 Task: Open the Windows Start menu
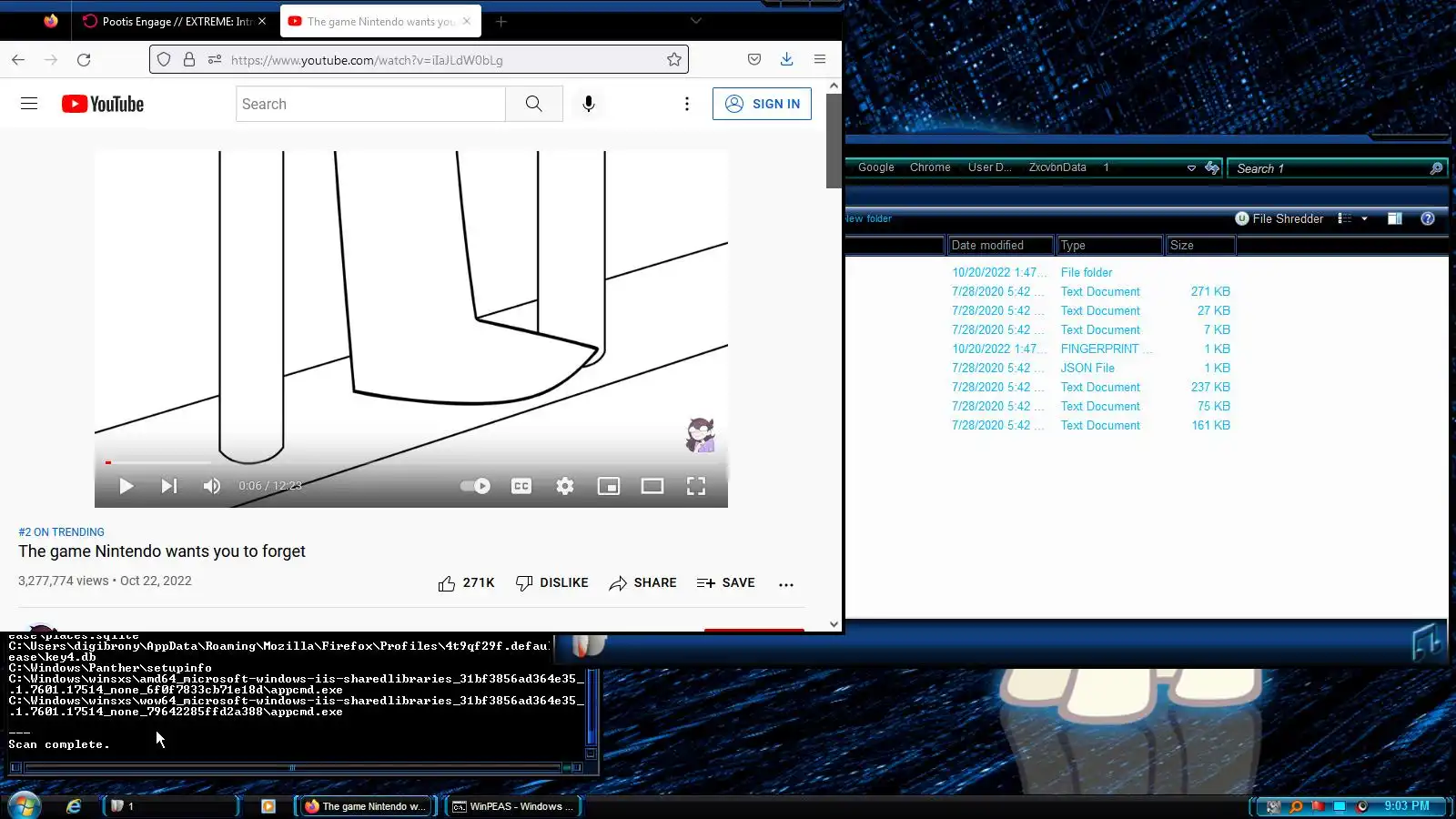coord(25,806)
